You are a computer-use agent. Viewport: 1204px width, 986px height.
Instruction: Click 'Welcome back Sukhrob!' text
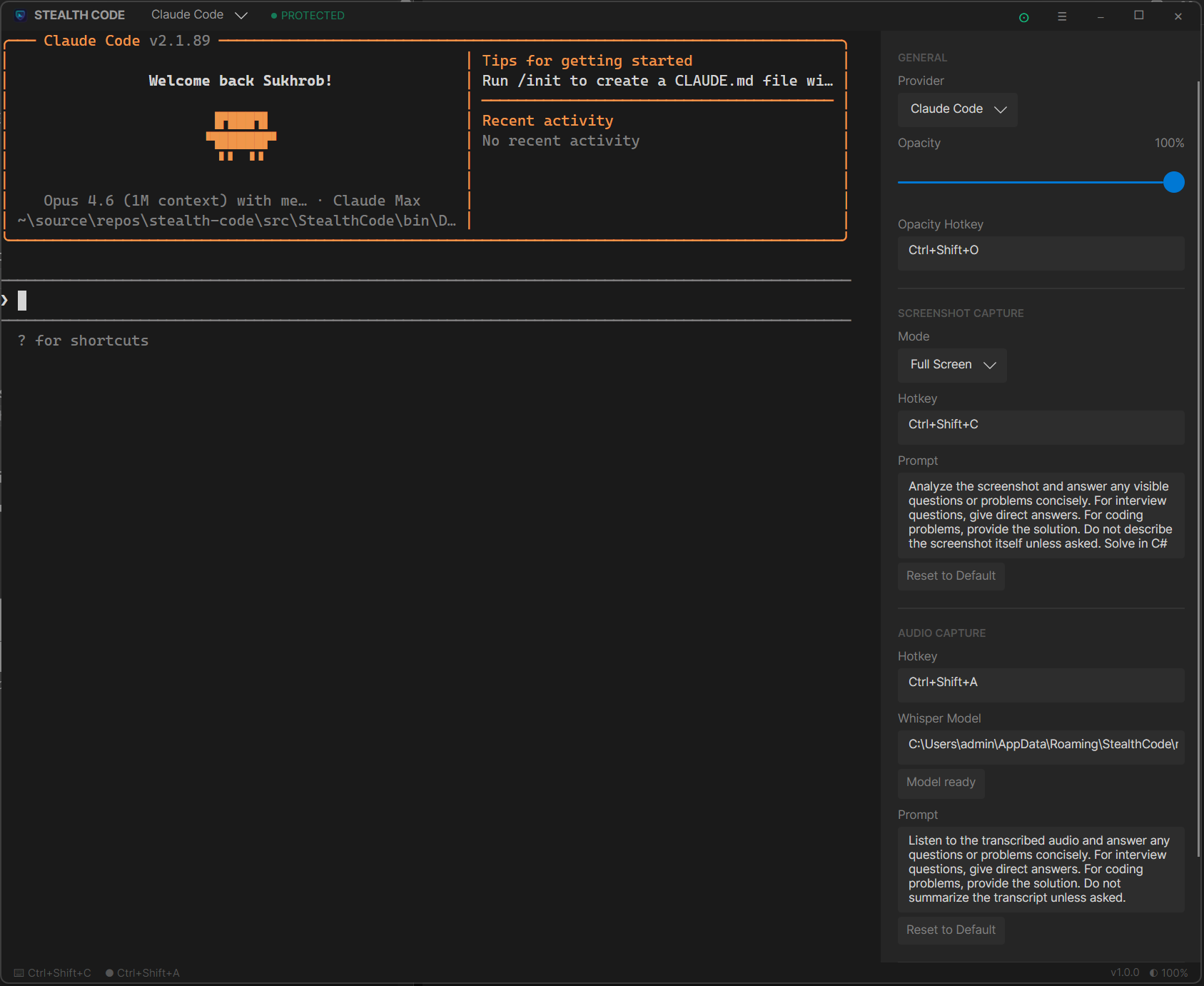tap(240, 81)
